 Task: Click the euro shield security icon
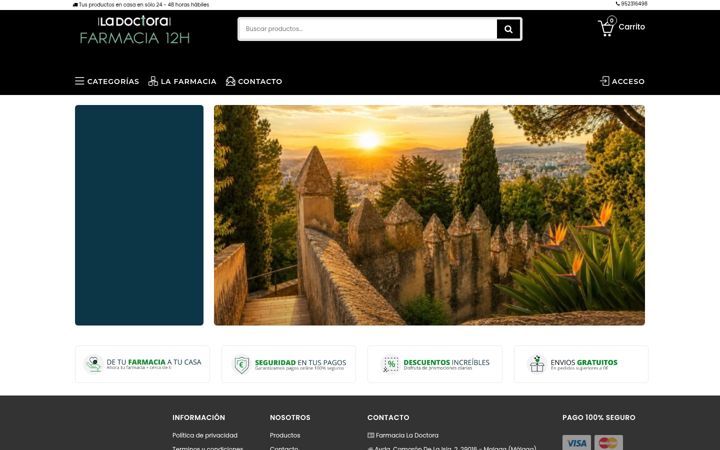(x=242, y=365)
